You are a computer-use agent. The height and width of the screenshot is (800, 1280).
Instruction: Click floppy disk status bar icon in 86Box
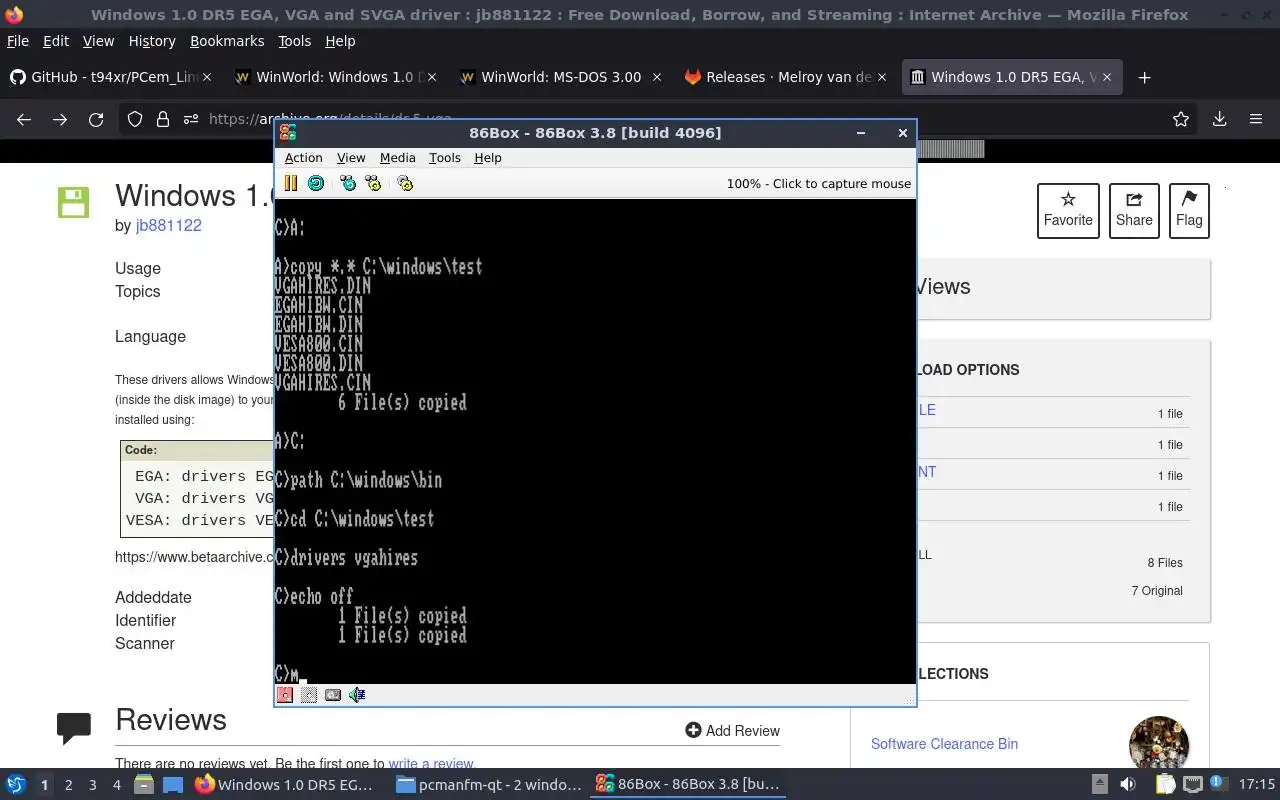tap(285, 695)
